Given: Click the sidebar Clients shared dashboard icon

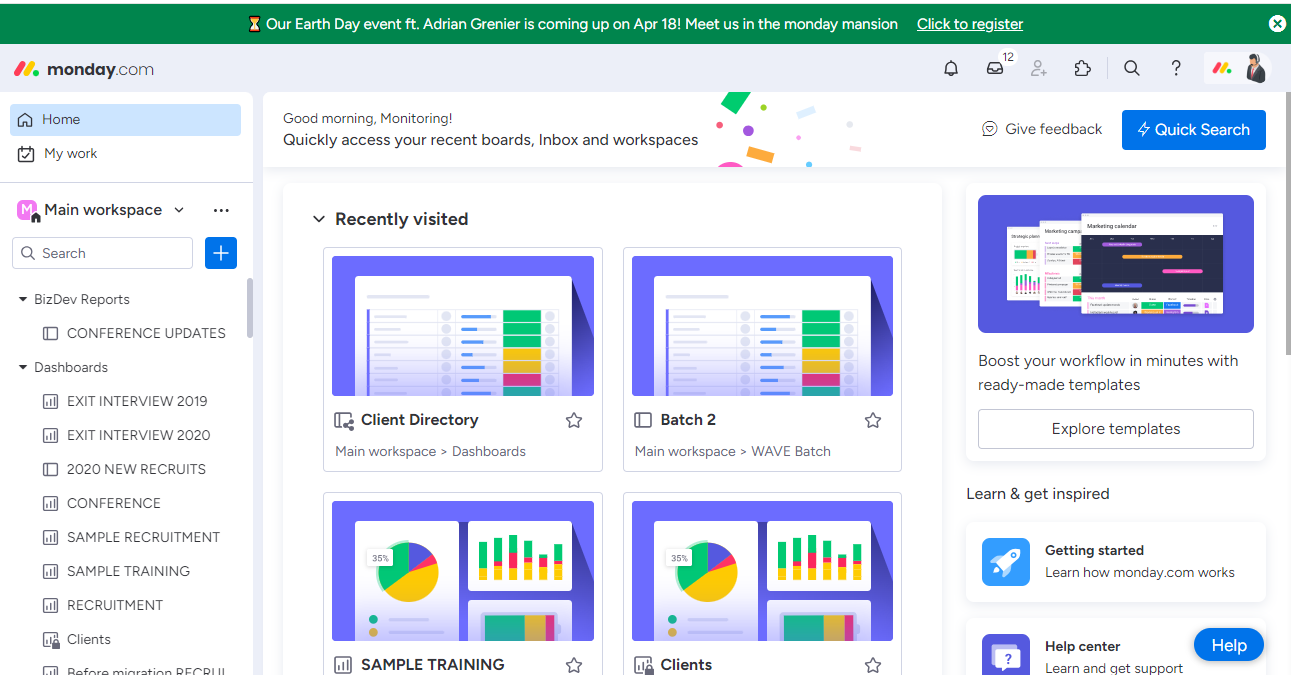Looking at the screenshot, I should coord(50,639).
